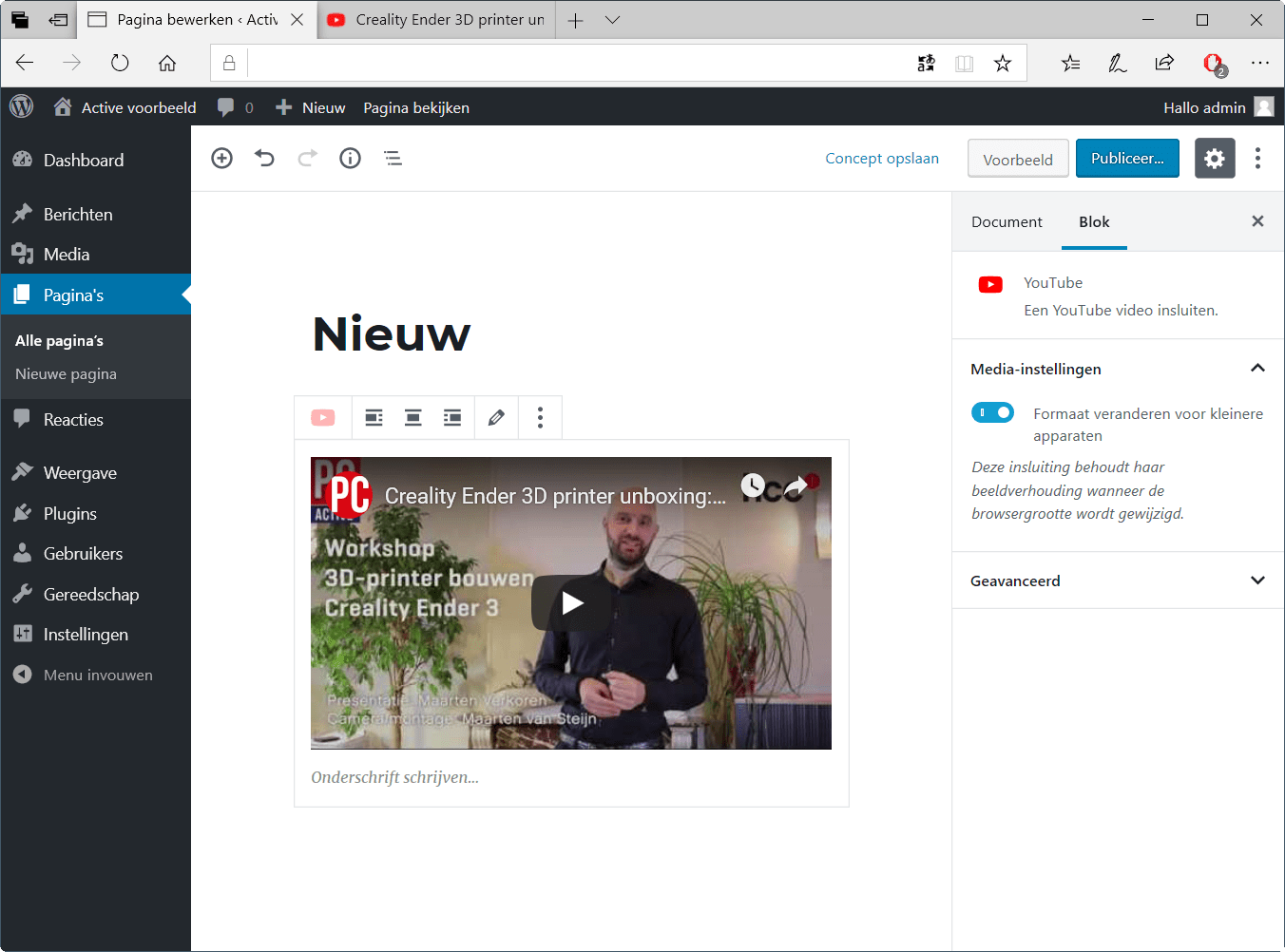Play the embedded Creality Ender video

[571, 603]
